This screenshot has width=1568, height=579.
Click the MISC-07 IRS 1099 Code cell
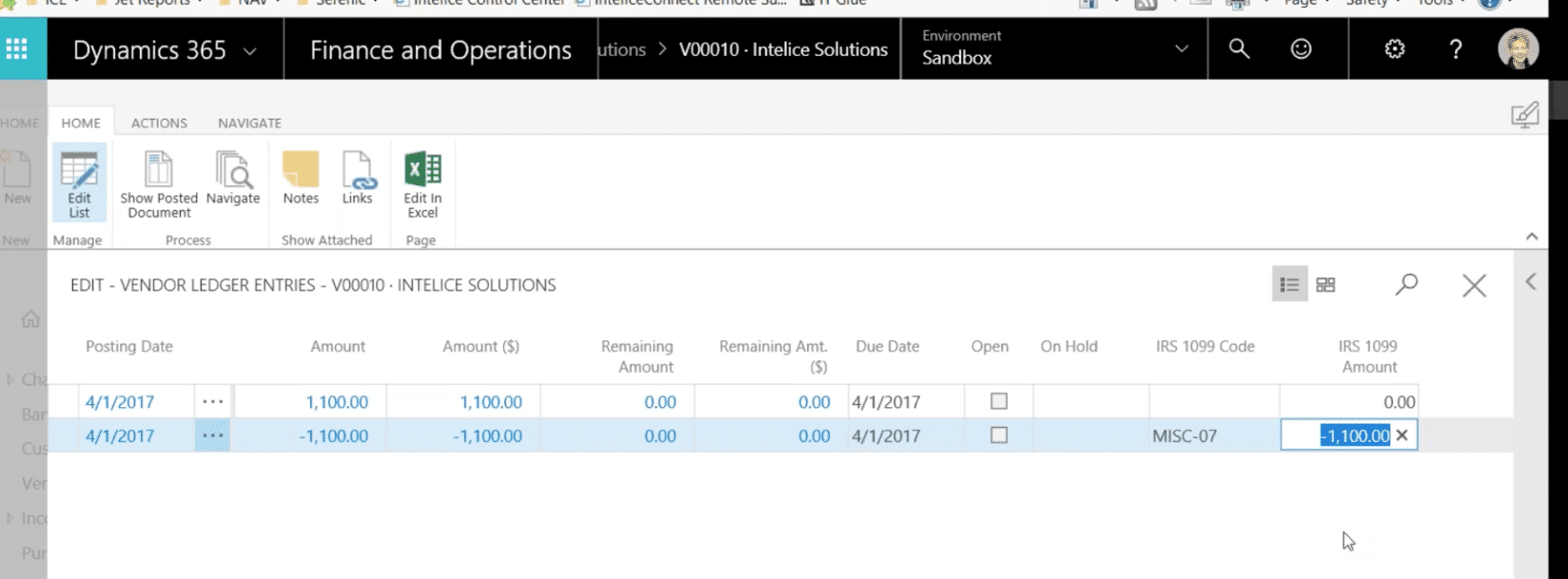[1214, 436]
